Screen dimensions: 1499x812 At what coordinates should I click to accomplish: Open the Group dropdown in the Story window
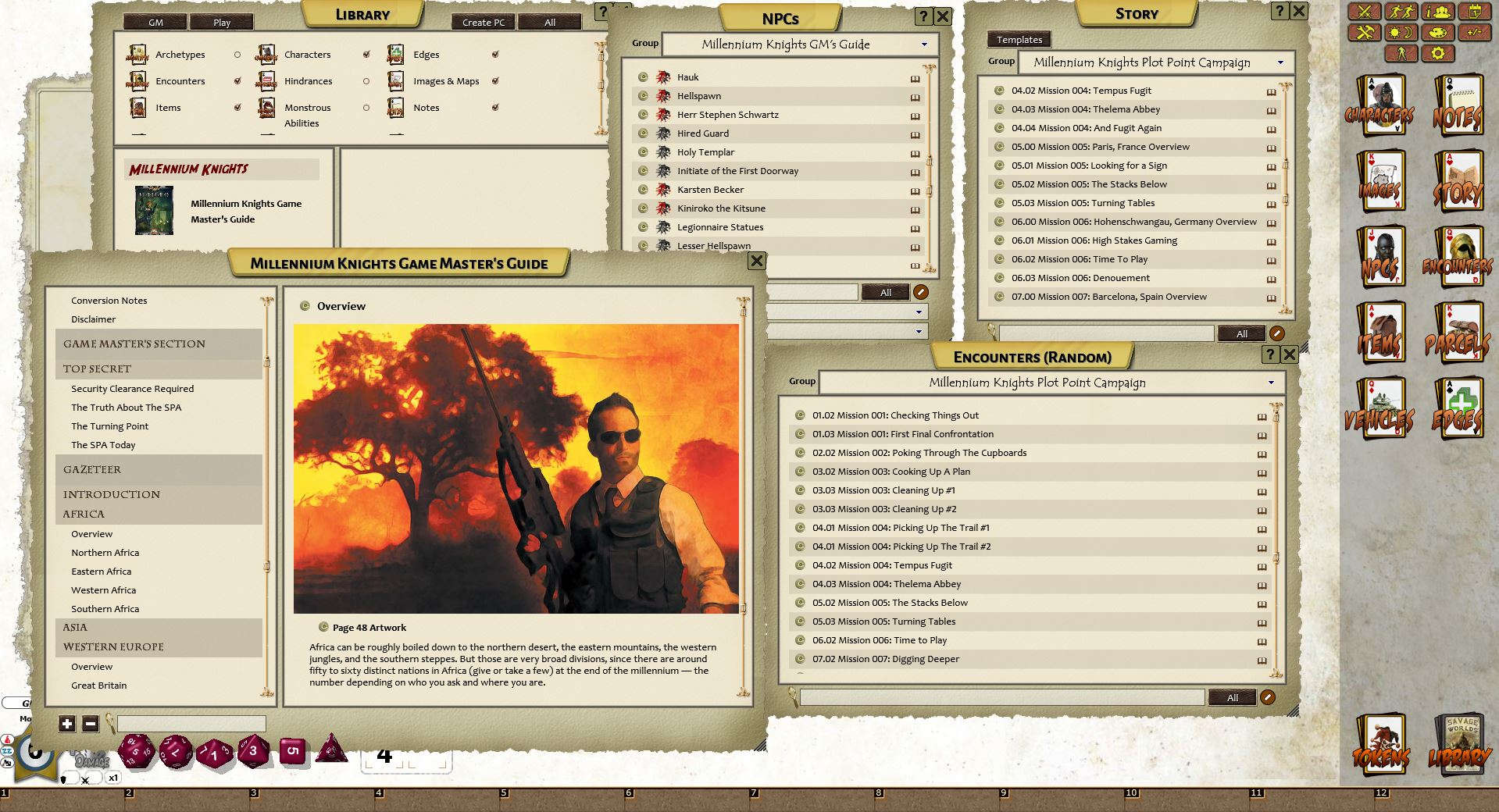pos(1280,62)
